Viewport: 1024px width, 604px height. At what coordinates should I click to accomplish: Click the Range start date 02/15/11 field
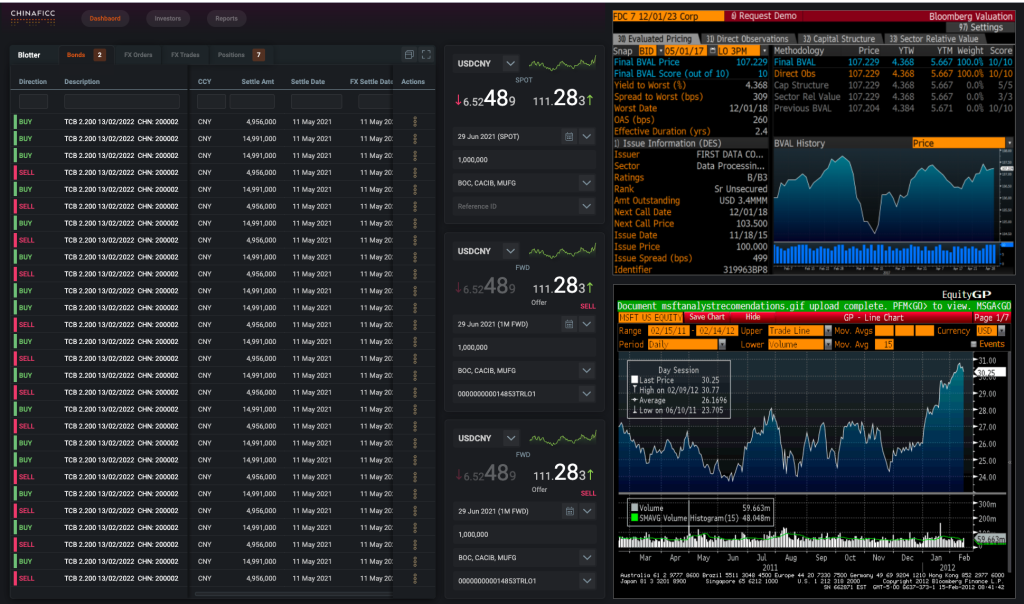point(669,331)
